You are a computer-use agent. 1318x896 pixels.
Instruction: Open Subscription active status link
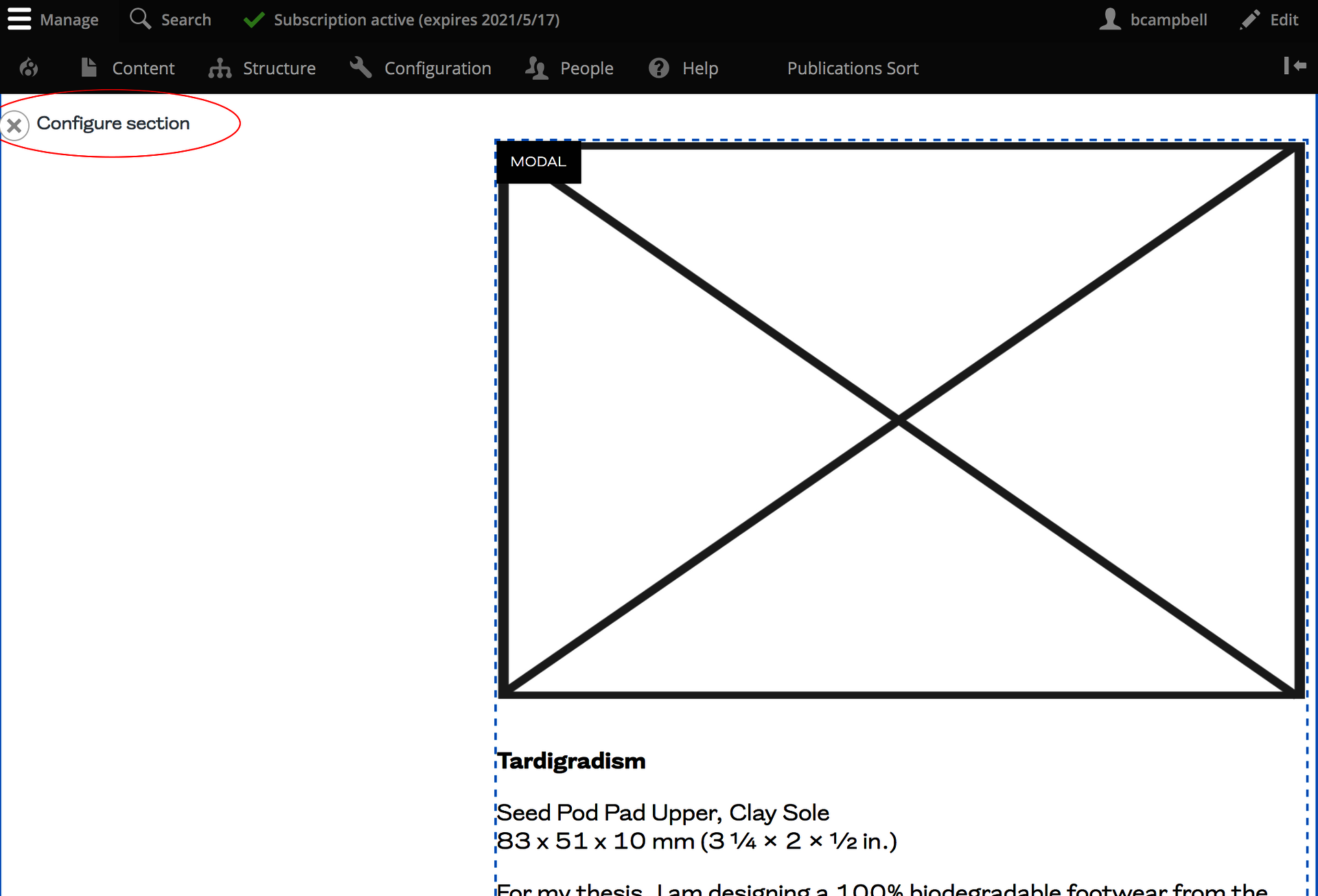click(417, 20)
